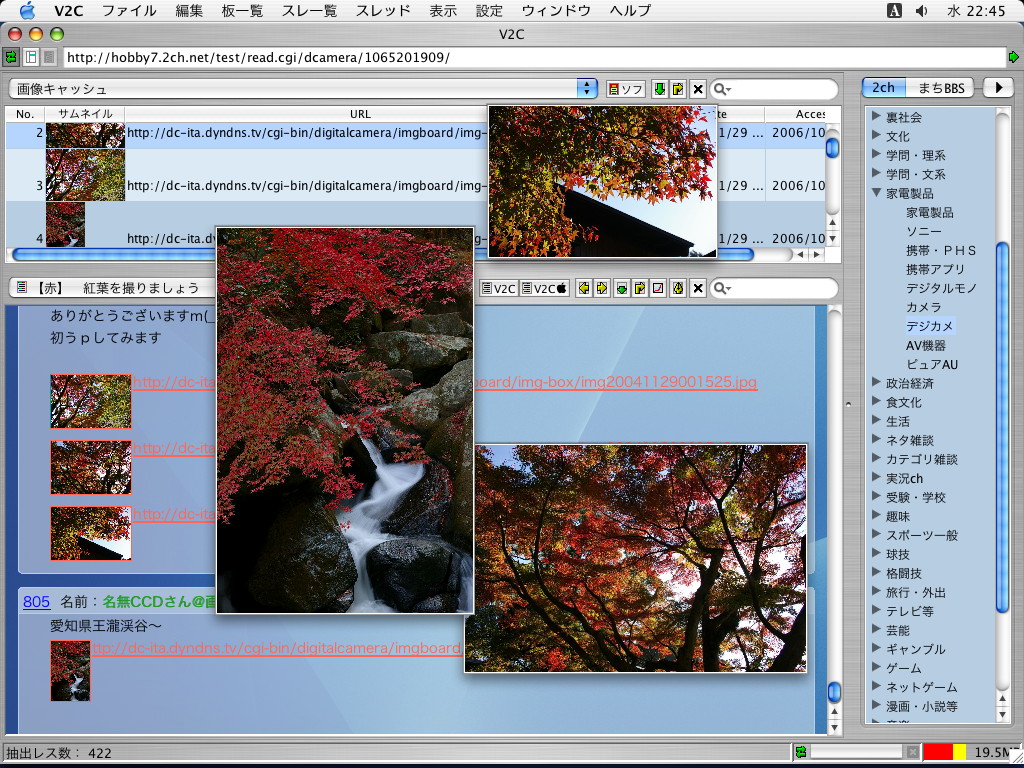Select row 3 thumbnail in image cache table
This screenshot has width=1024, height=768.
[85, 174]
